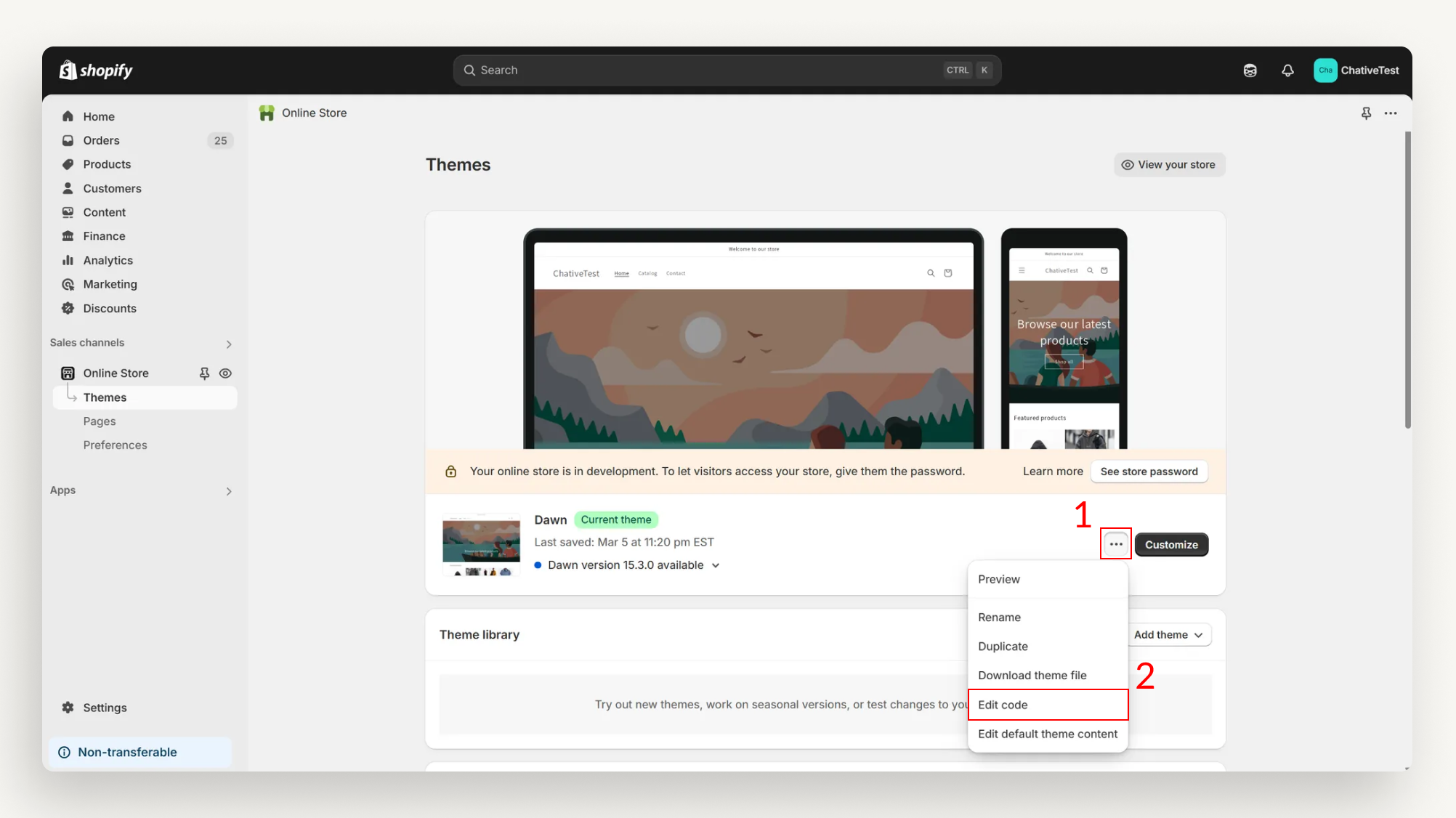Choose Download theme file menu option

(x=1032, y=676)
